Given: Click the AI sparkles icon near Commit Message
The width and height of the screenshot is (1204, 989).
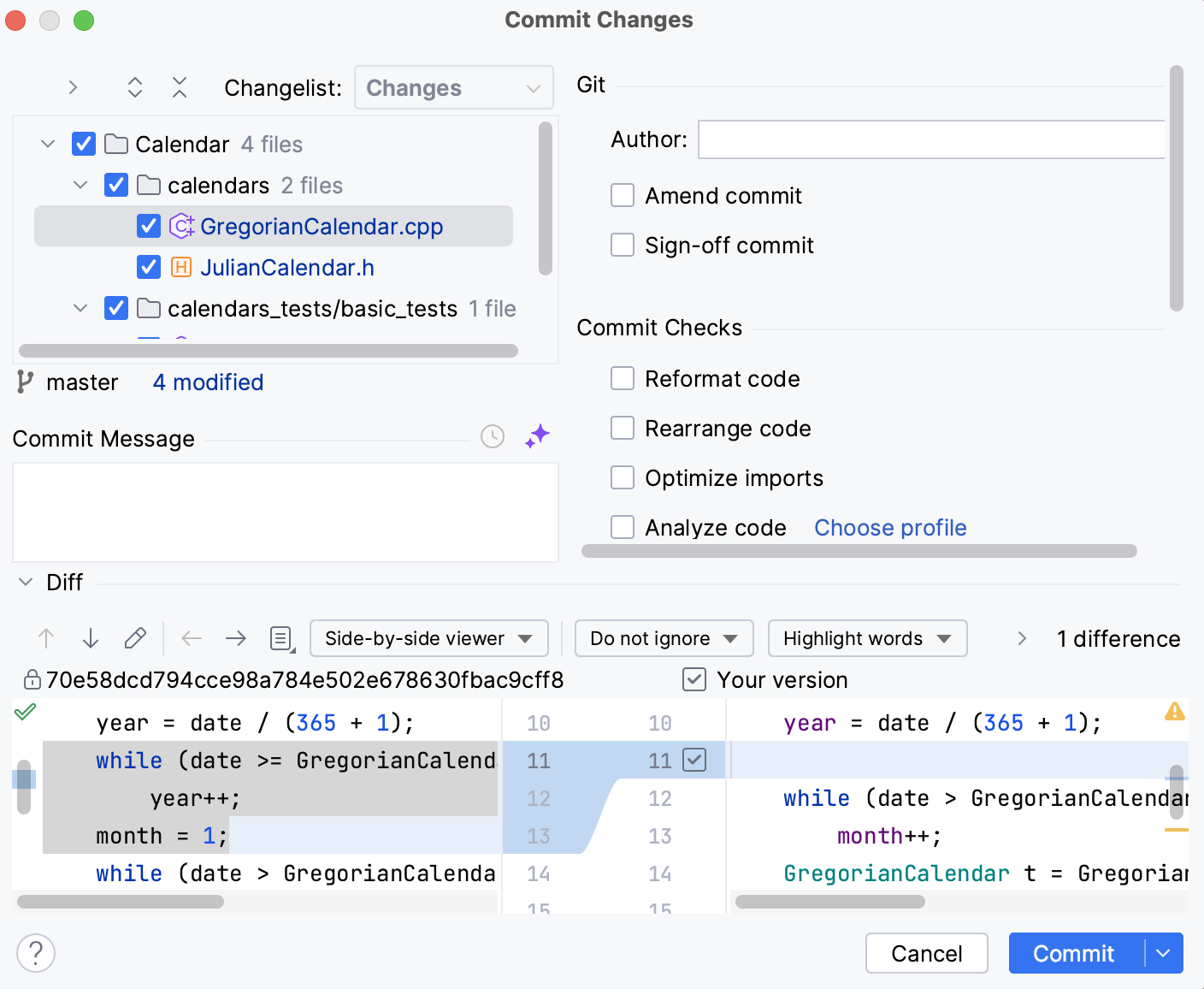Looking at the screenshot, I should (x=537, y=435).
